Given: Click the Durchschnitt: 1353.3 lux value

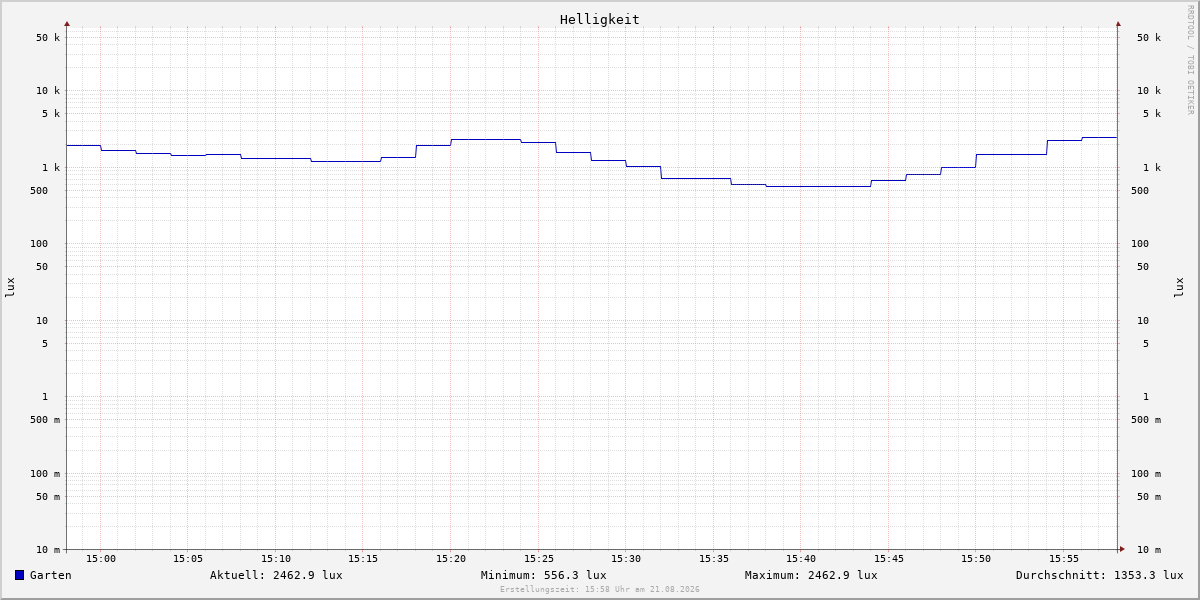Looking at the screenshot, I should 1100,575.
